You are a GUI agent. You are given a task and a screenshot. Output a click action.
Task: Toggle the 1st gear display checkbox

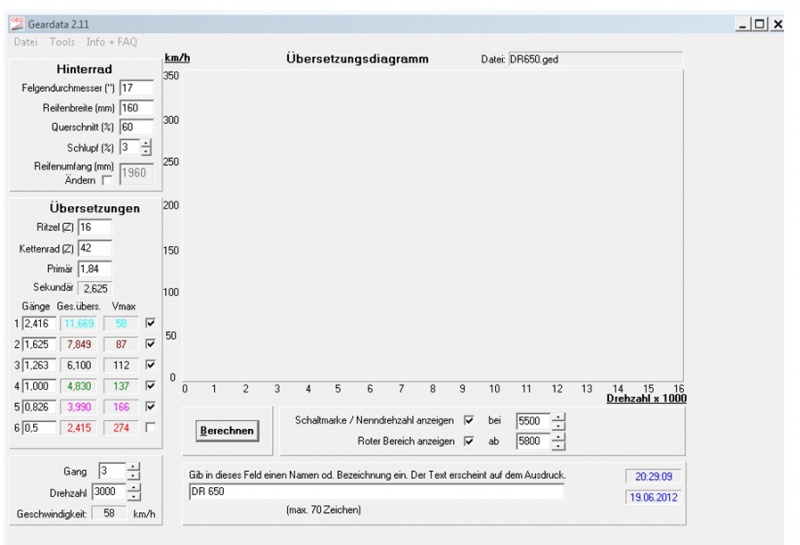coord(150,323)
